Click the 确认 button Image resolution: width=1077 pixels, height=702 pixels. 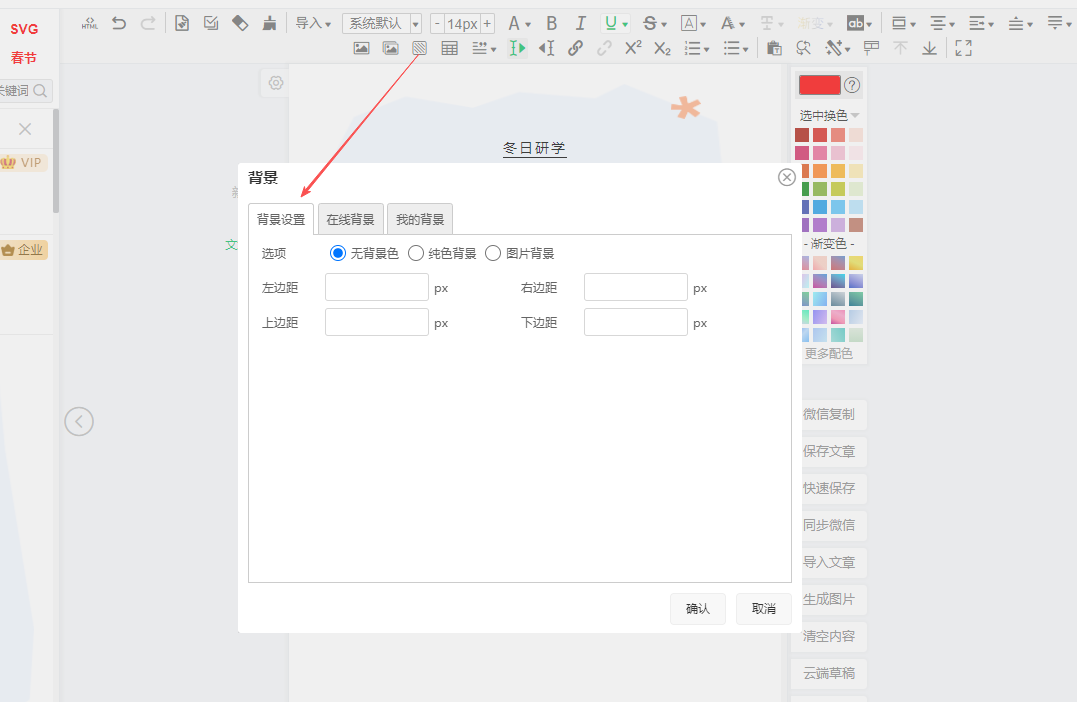698,609
